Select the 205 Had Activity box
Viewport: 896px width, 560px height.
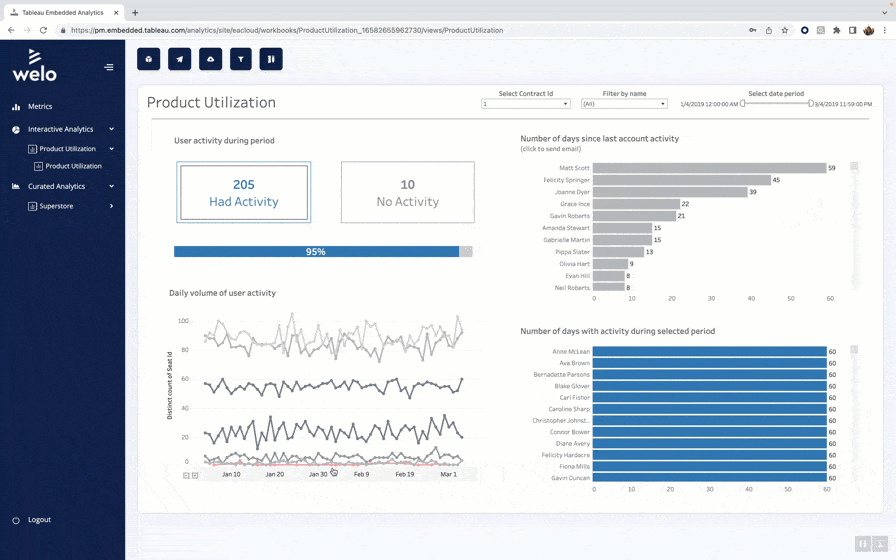(243, 193)
